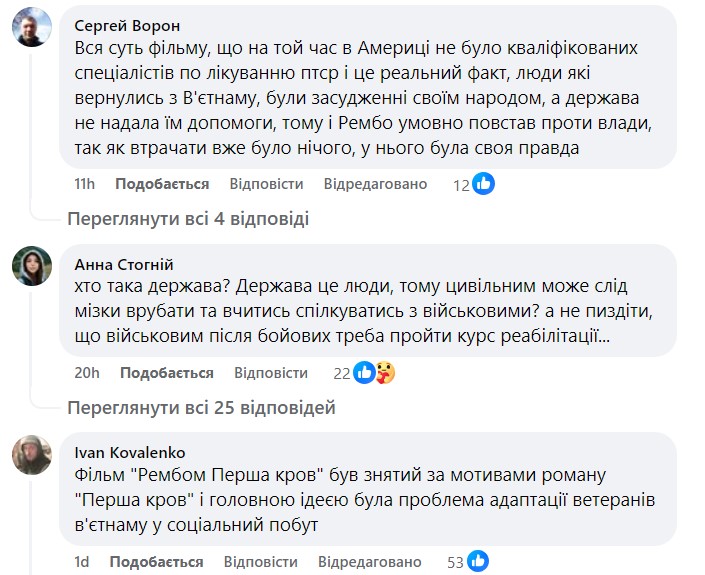Click the Сергей Ворон author name
The image size is (705, 575).
(x=129, y=25)
